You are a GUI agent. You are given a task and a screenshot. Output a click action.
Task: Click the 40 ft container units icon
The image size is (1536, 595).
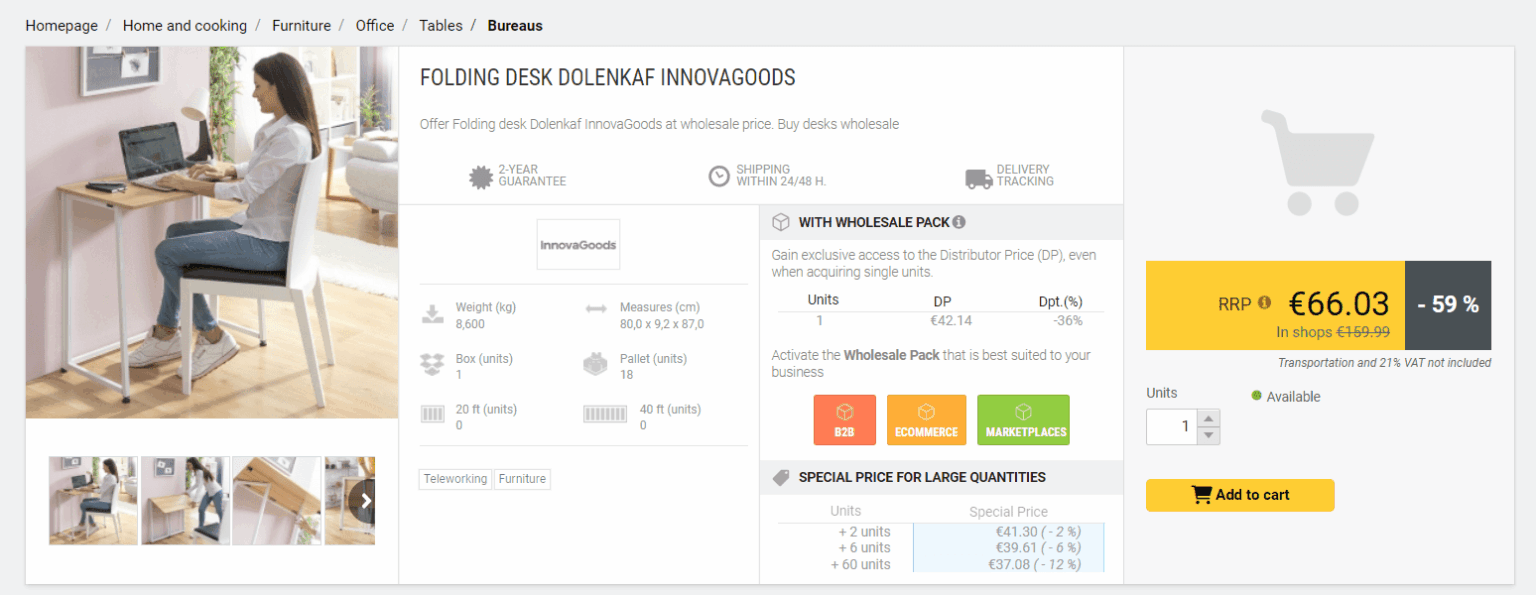[x=605, y=413]
